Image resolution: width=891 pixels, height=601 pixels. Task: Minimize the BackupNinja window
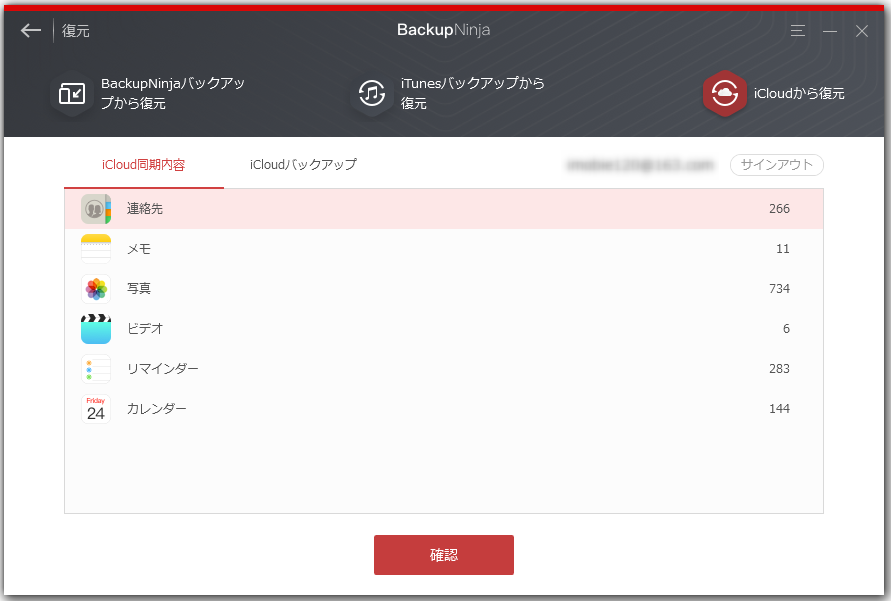(830, 31)
